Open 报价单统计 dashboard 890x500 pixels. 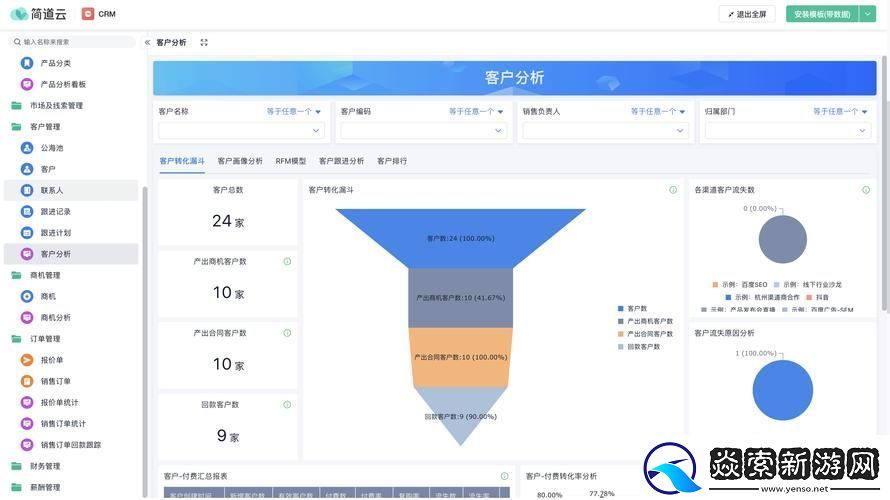[x=59, y=402]
